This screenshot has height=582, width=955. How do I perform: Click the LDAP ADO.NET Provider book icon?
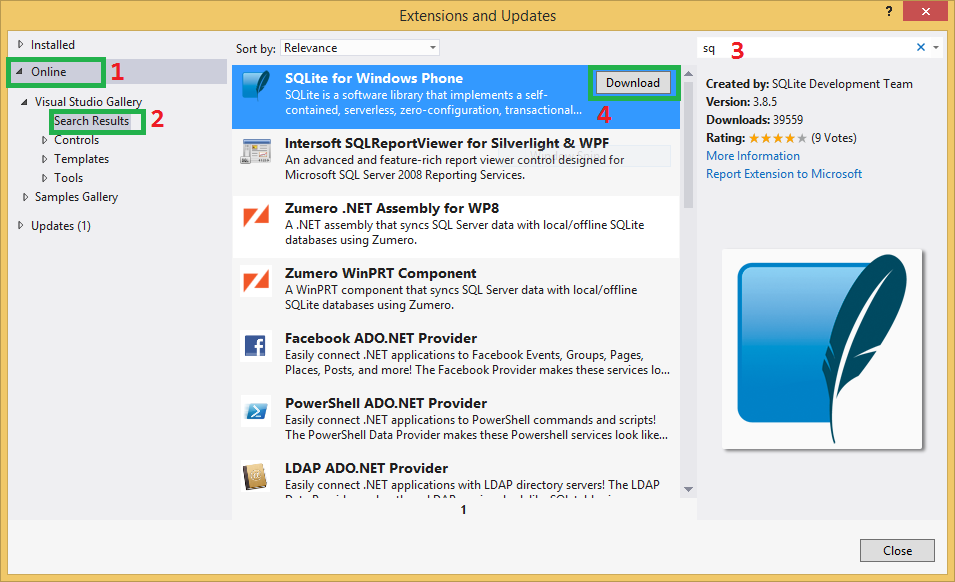point(256,476)
